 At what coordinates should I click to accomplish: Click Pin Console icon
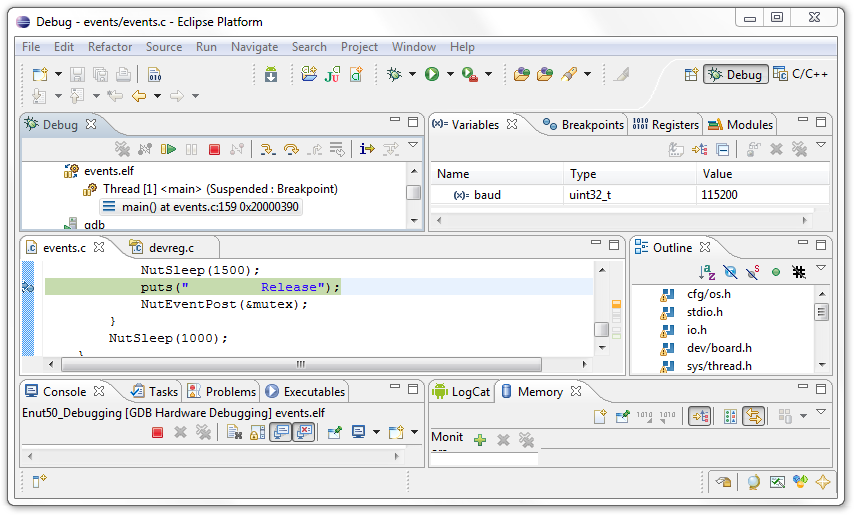click(334, 432)
